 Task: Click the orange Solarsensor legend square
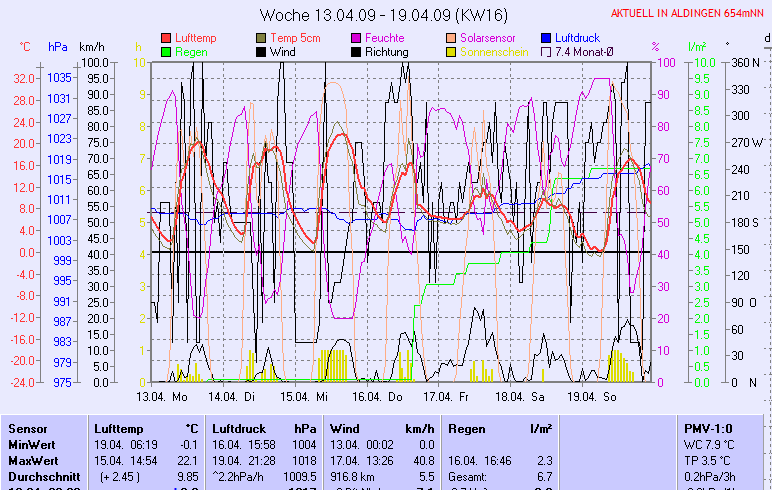tap(452, 38)
